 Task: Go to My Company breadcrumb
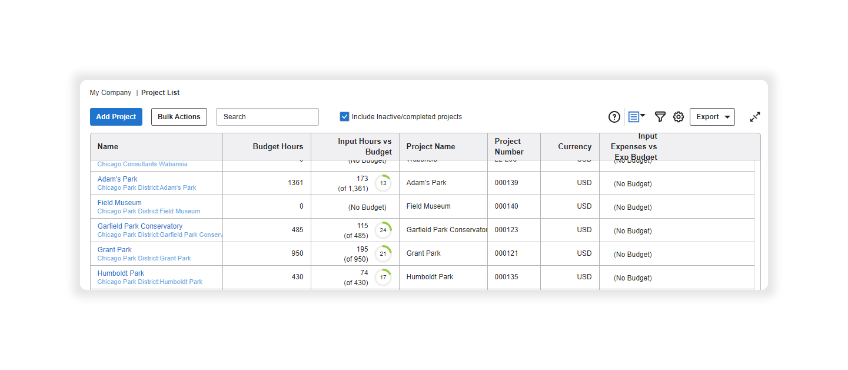tap(110, 92)
